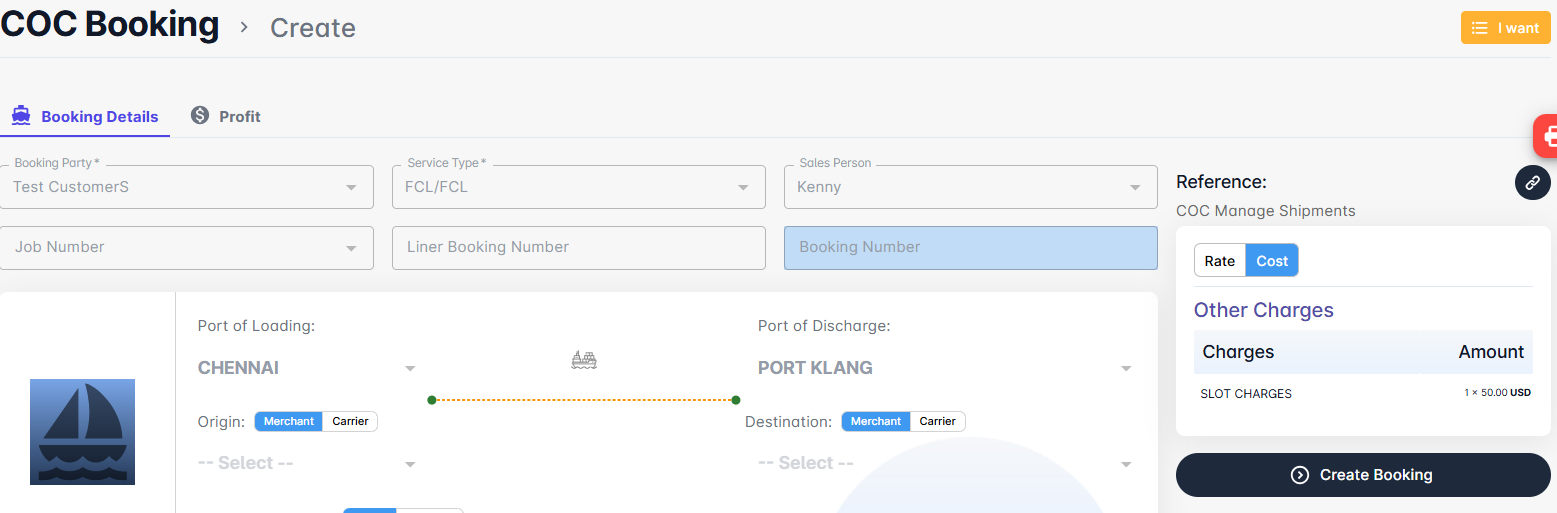Screen dimensions: 1557x513
Task: Switch charges view to Rate
Action: (1219, 261)
